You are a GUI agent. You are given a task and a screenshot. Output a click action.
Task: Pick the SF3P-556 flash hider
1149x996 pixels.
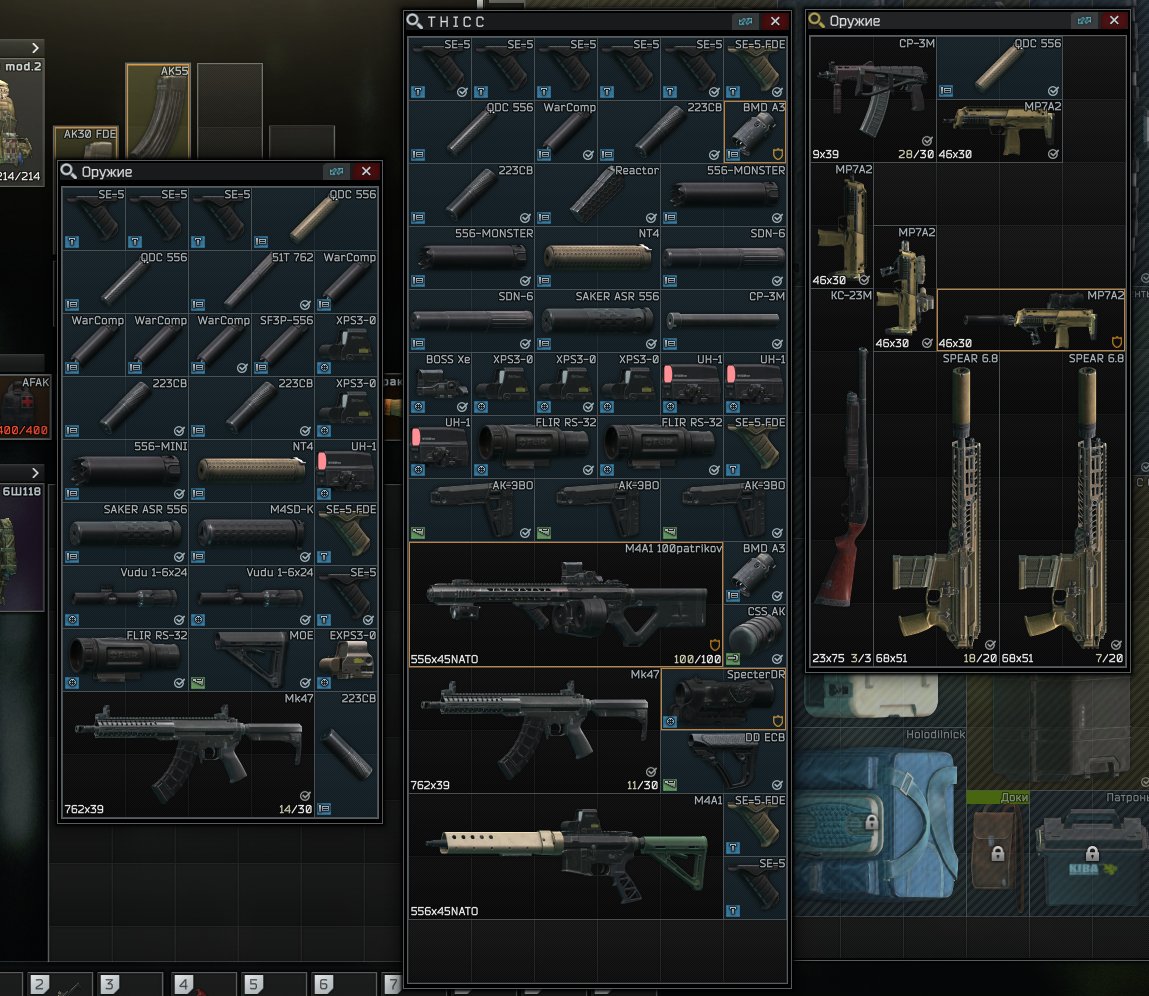coord(283,344)
